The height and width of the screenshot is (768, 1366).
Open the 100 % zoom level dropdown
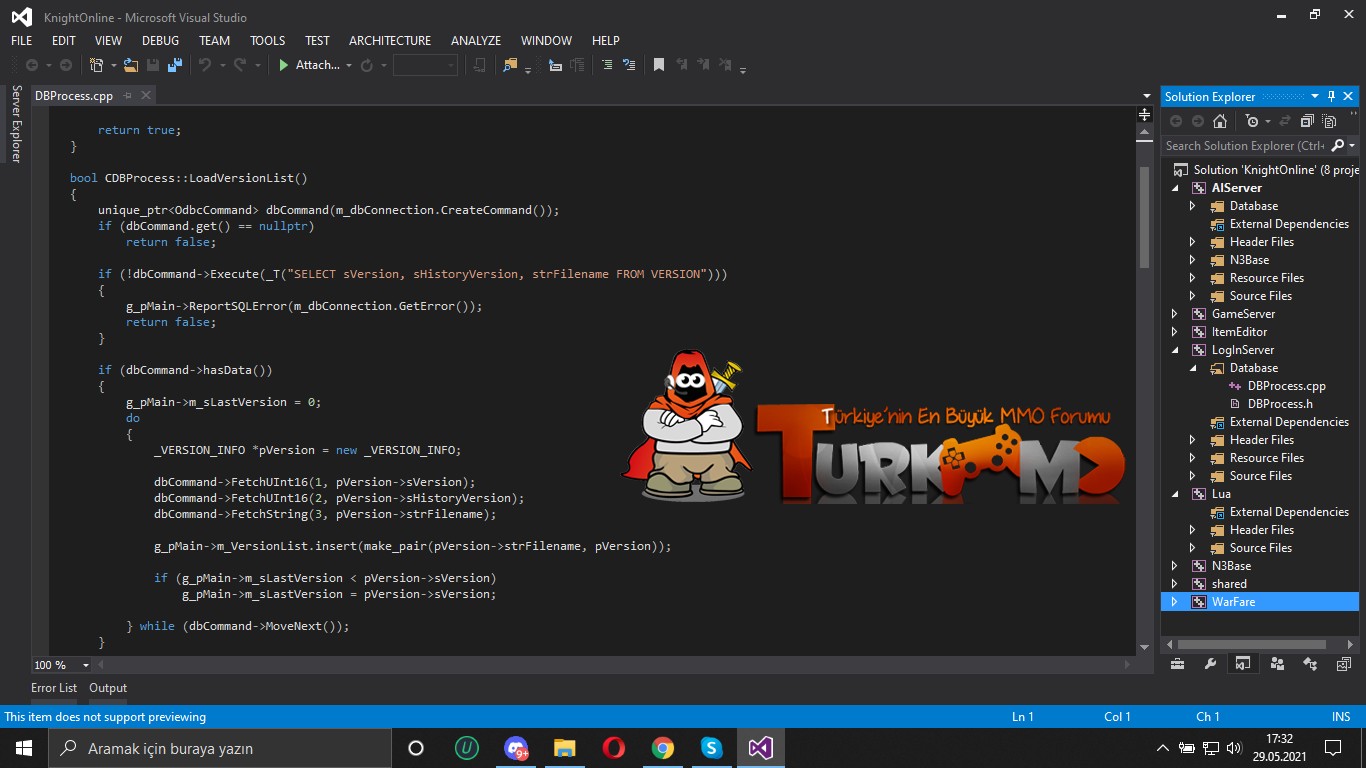pyautogui.click(x=86, y=665)
